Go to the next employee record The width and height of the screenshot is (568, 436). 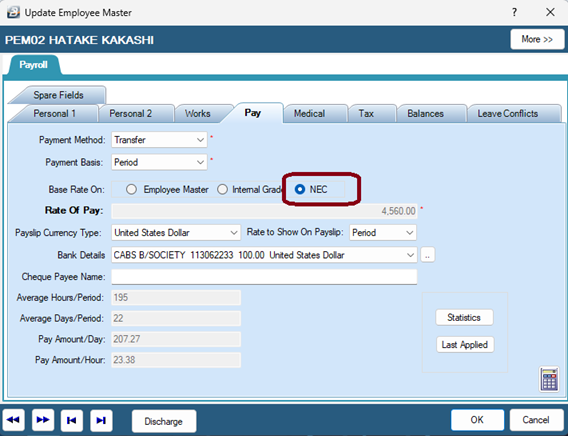pos(43,420)
